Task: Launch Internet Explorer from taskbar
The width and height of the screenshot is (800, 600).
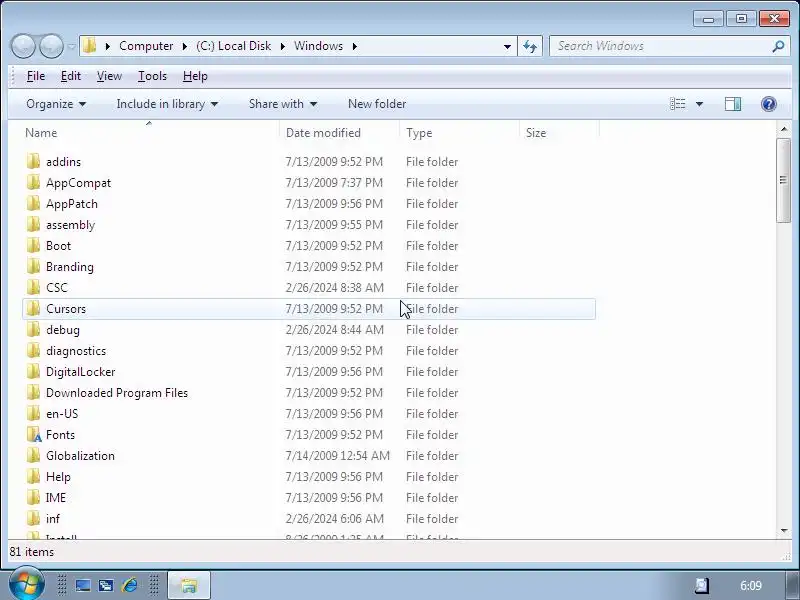Action: pyautogui.click(x=130, y=585)
